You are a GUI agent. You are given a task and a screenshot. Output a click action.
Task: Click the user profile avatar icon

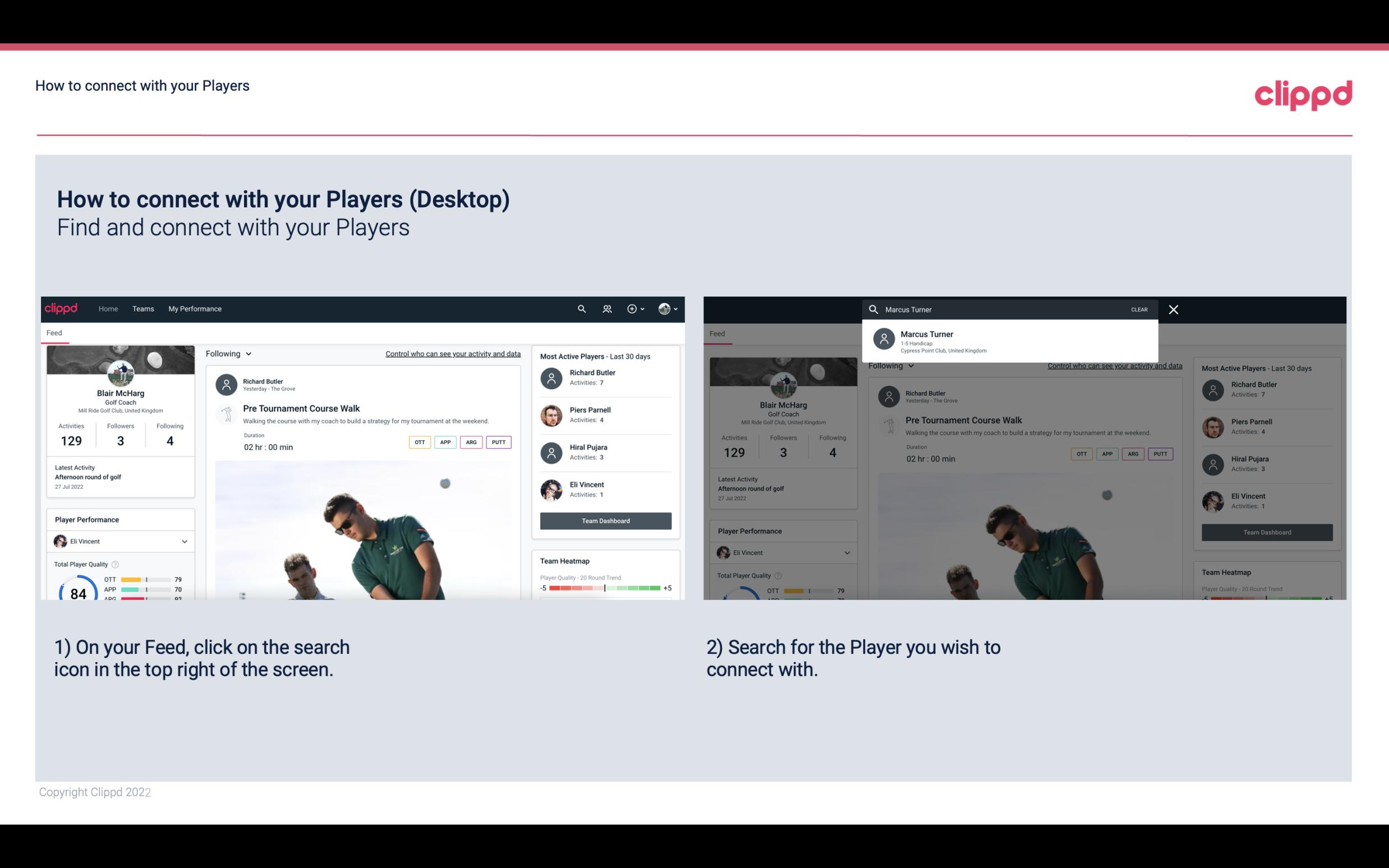click(665, 308)
